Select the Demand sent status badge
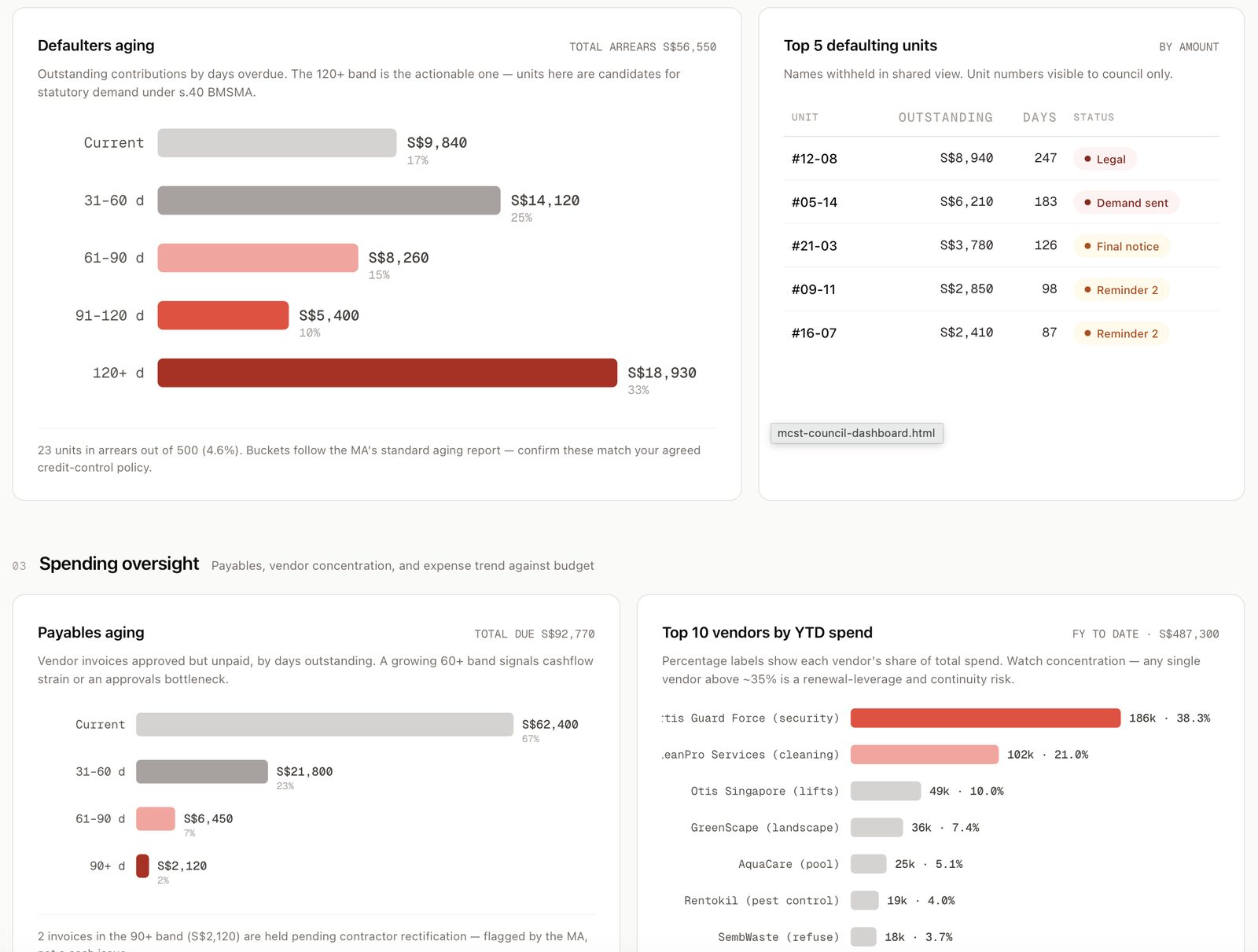The image size is (1258, 952). tap(1126, 203)
